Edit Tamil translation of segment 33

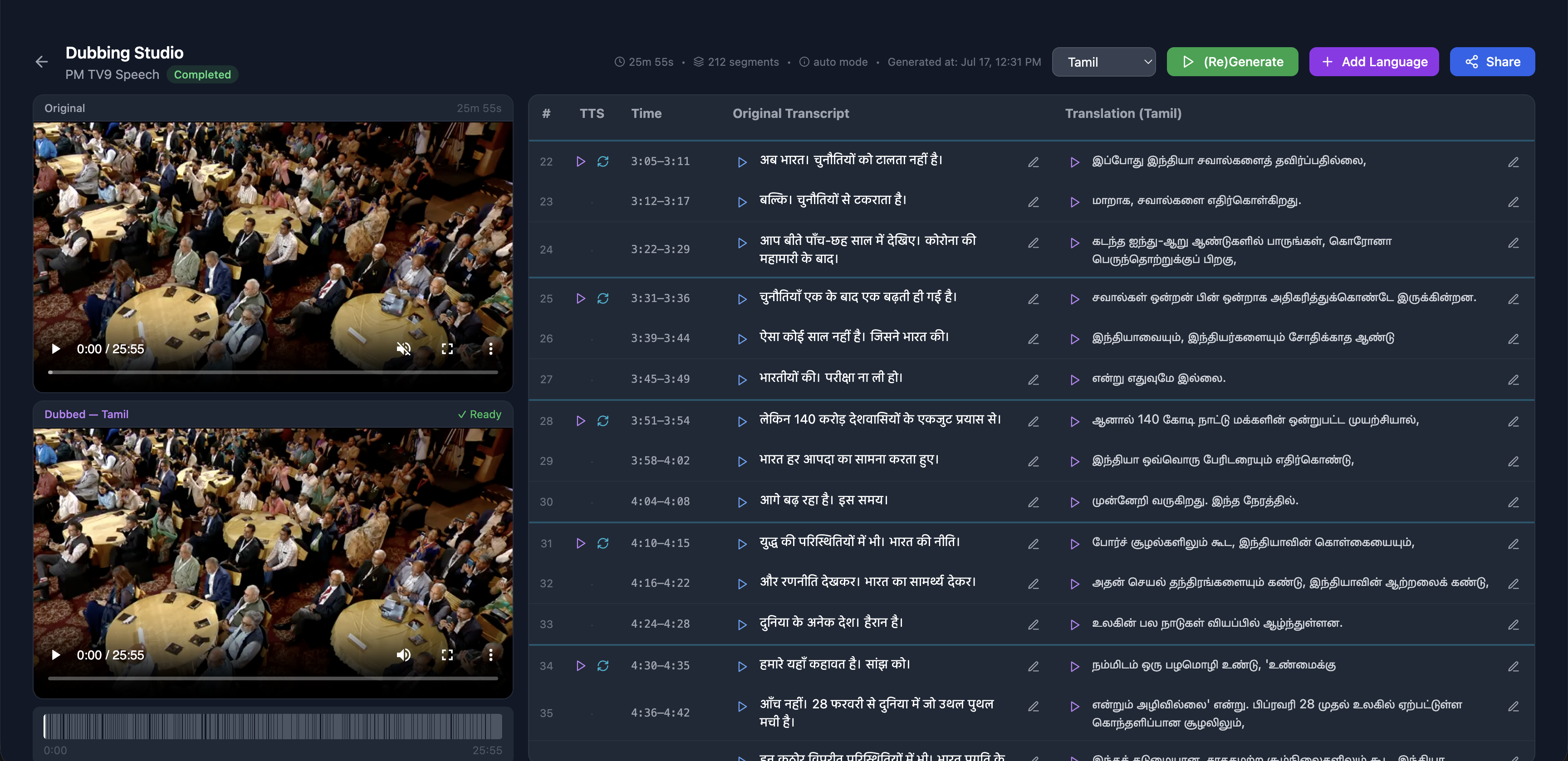pyautogui.click(x=1513, y=625)
